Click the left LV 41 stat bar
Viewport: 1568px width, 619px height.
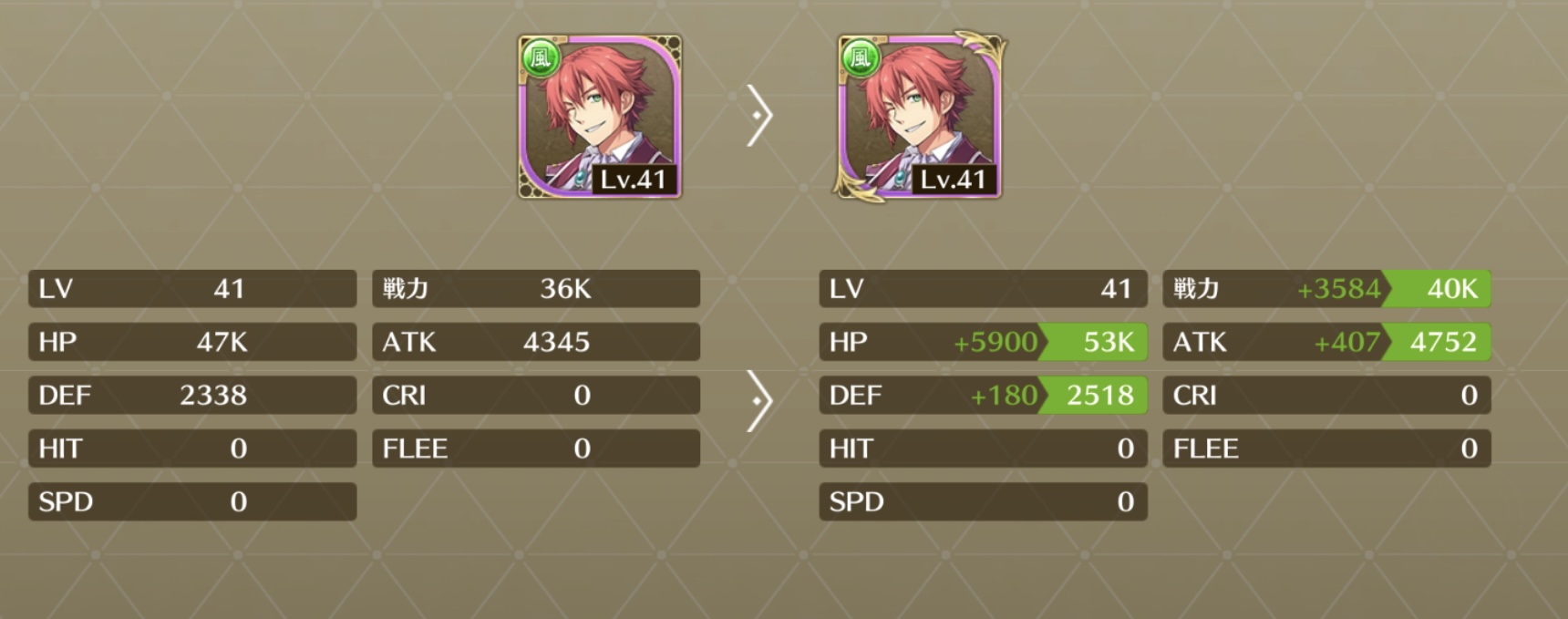192,289
